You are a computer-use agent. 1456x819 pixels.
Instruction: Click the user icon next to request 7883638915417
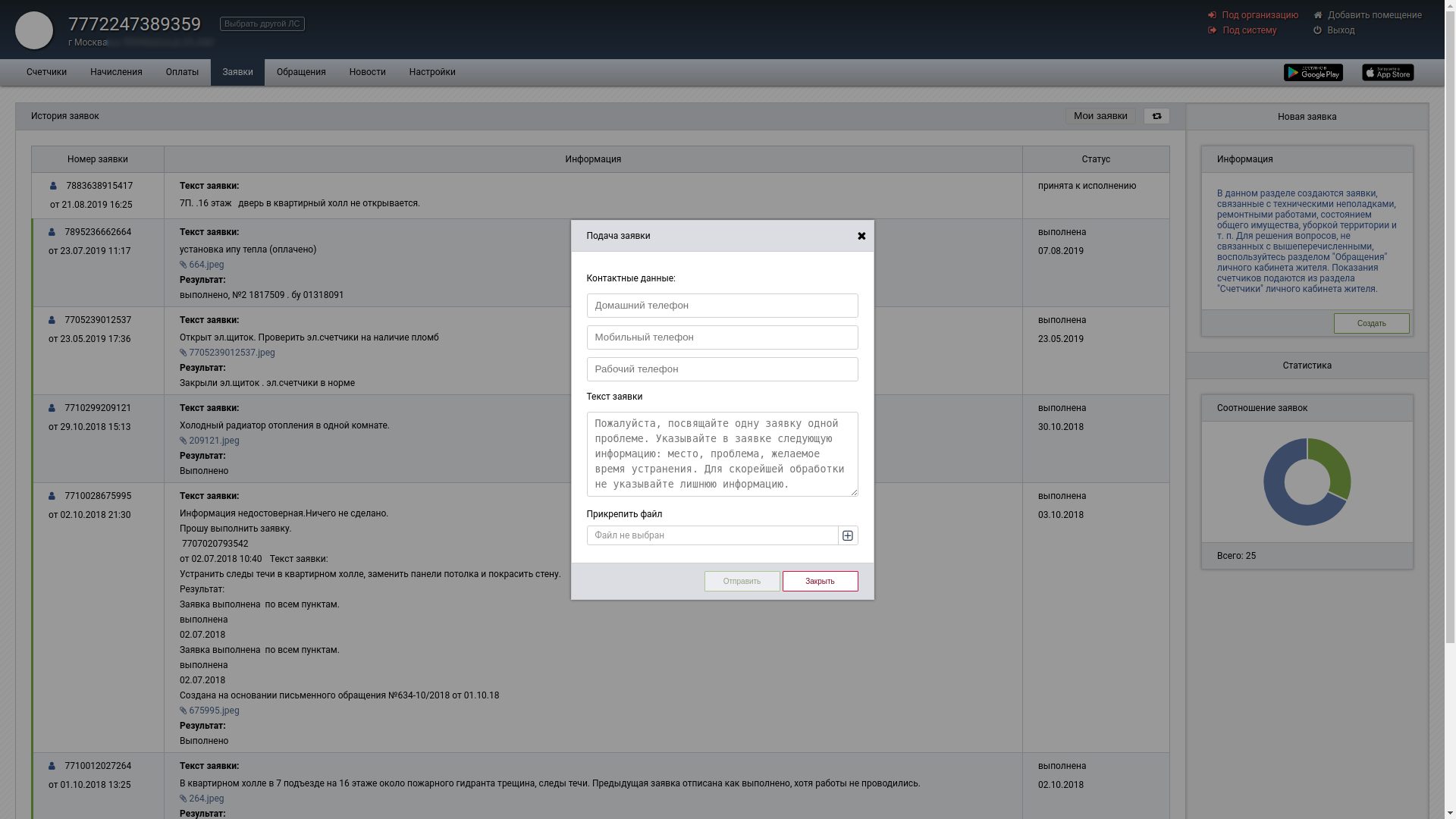pos(53,186)
